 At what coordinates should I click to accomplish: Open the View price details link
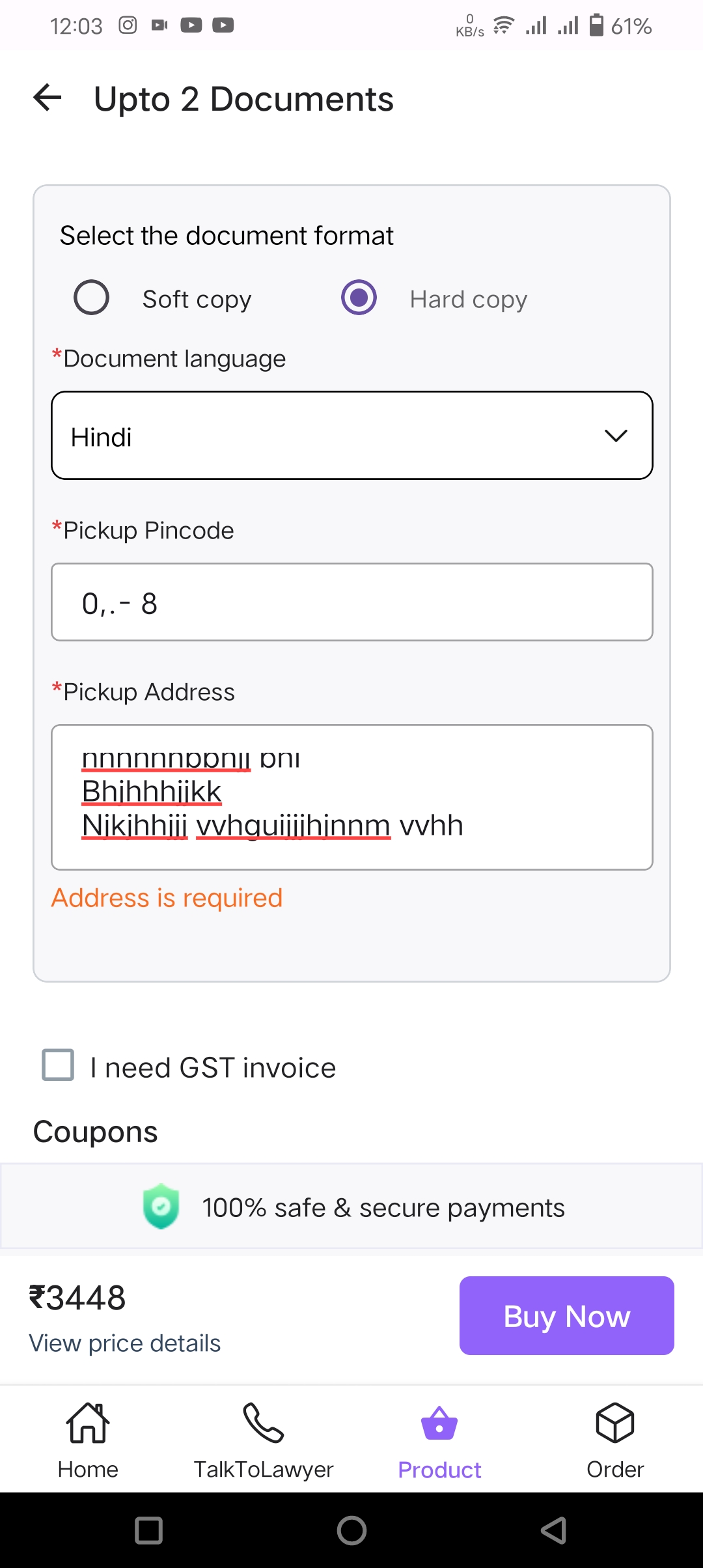tap(125, 1343)
